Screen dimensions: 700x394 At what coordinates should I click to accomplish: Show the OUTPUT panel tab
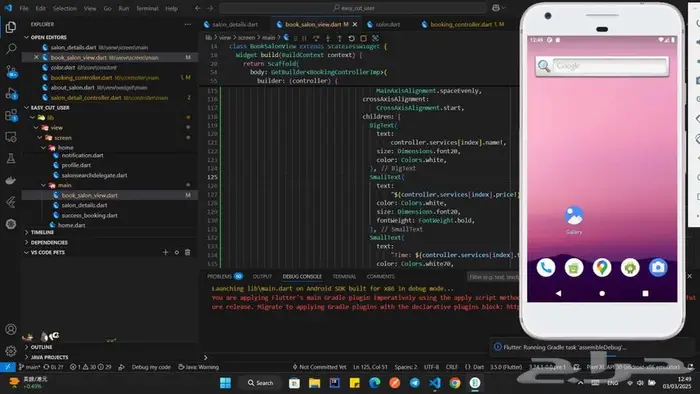tap(262, 277)
